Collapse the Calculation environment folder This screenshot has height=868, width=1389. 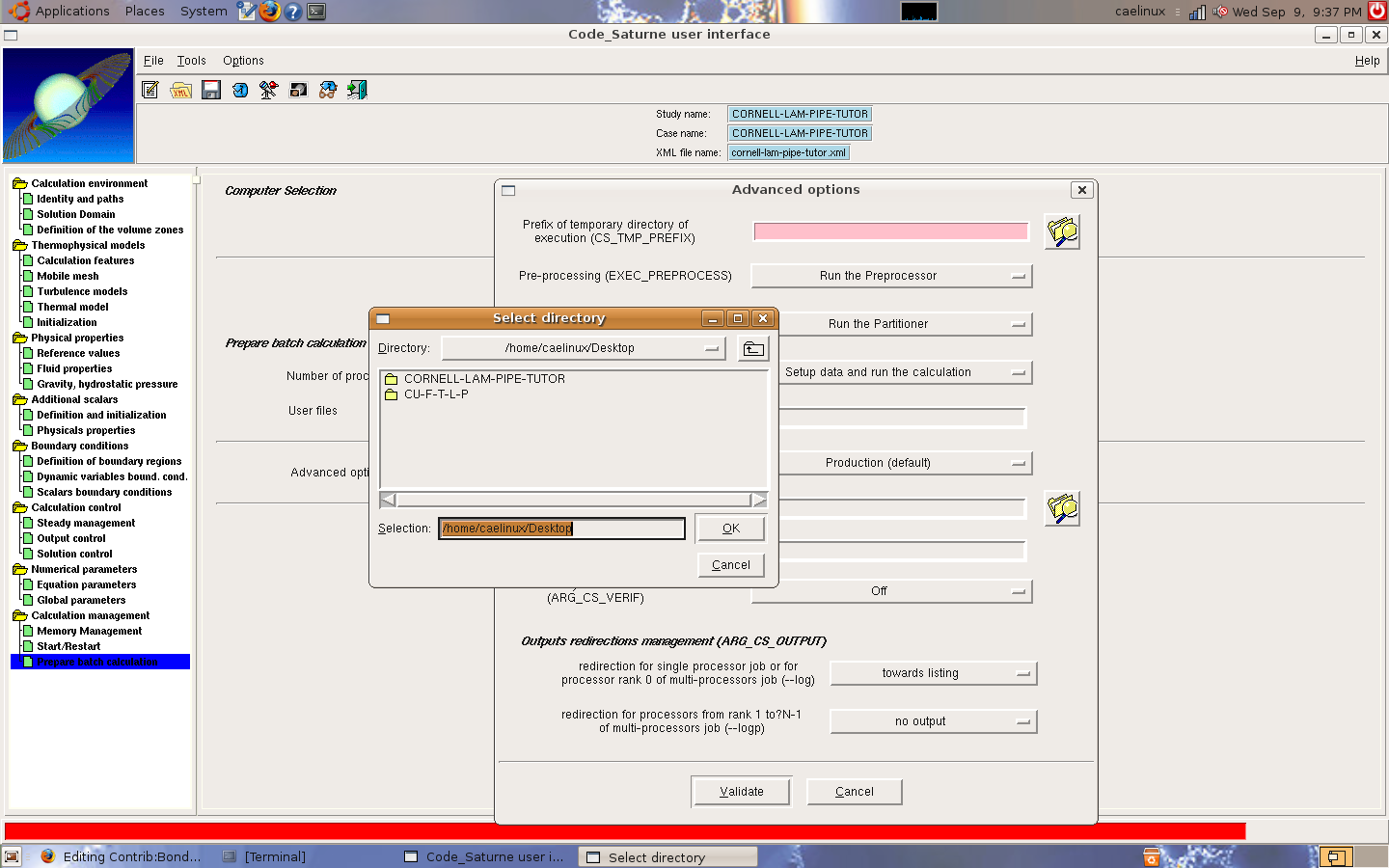[19, 183]
